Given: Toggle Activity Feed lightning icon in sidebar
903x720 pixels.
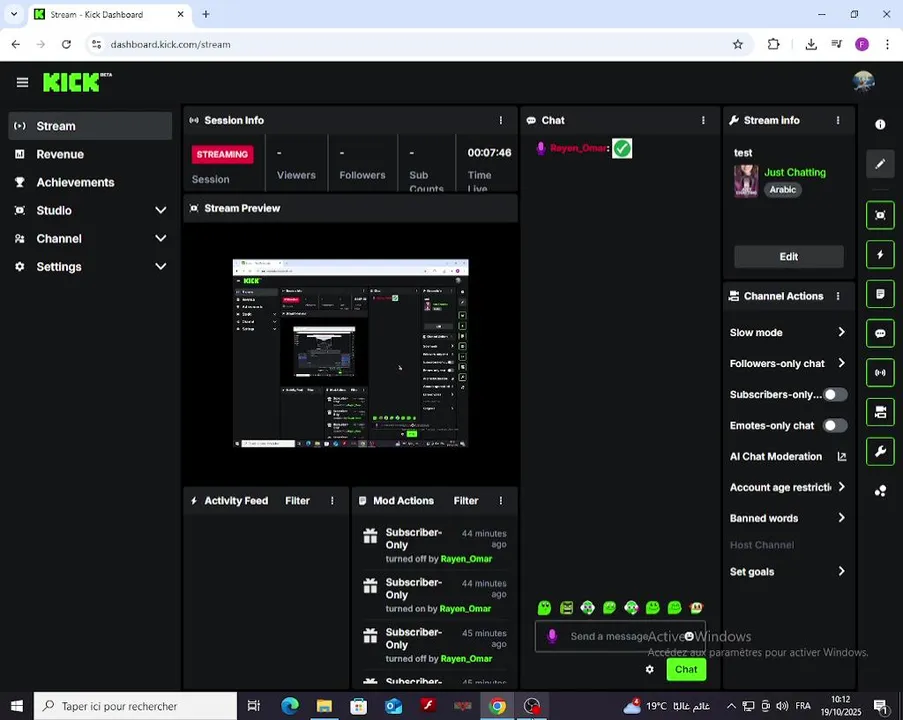Looking at the screenshot, I should [x=880, y=255].
